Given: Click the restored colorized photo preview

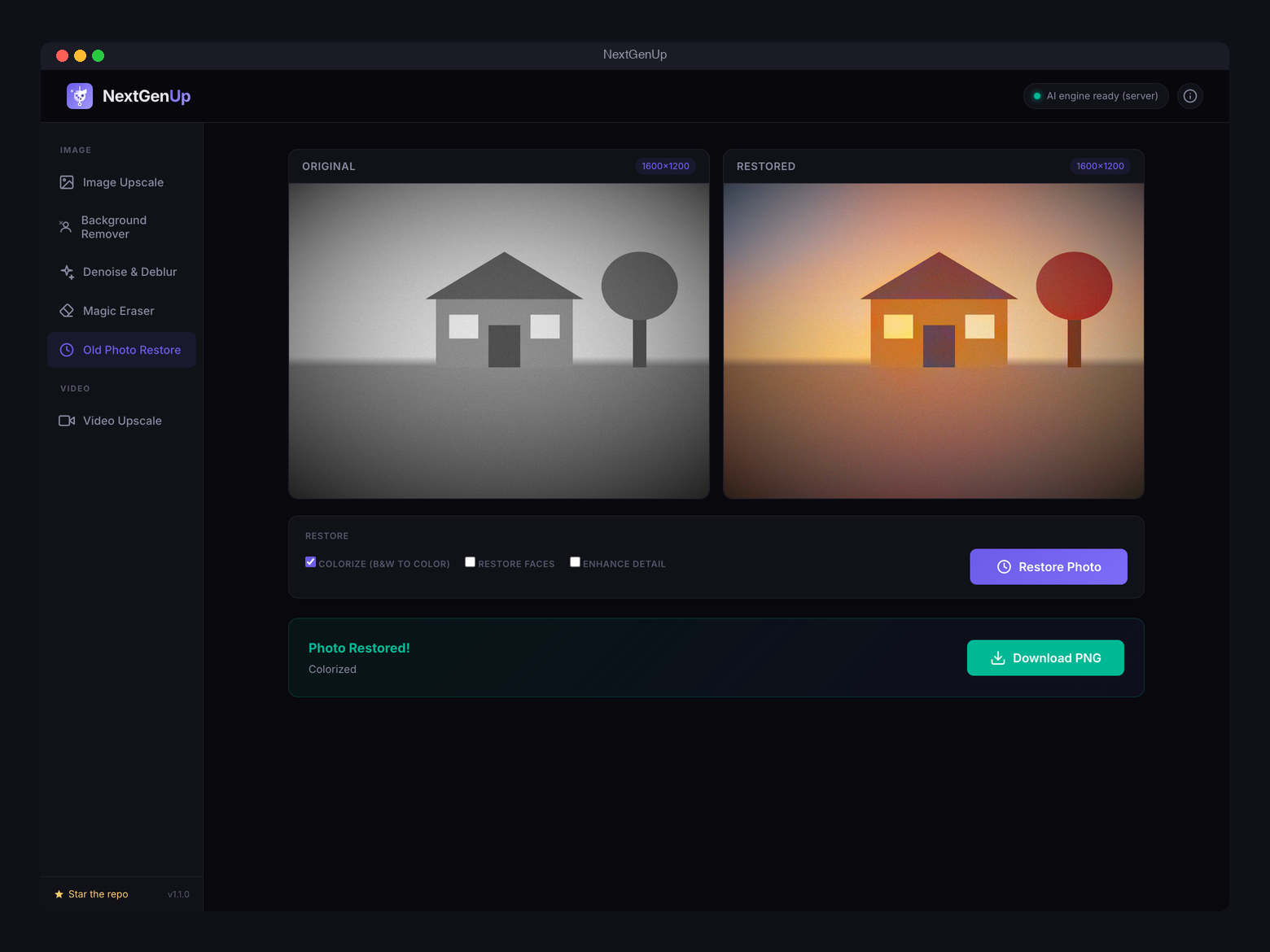Looking at the screenshot, I should tap(934, 341).
